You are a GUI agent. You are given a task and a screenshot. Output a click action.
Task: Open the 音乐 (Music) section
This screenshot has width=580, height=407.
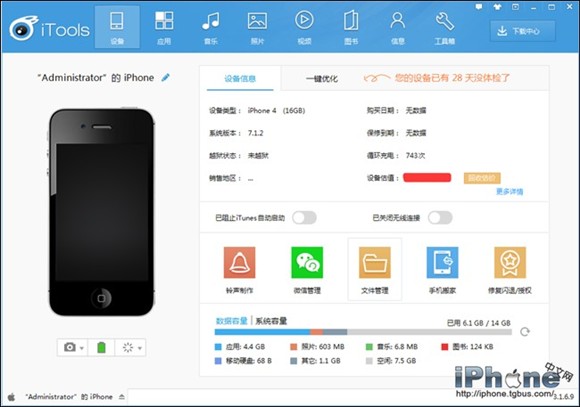pyautogui.click(x=210, y=27)
